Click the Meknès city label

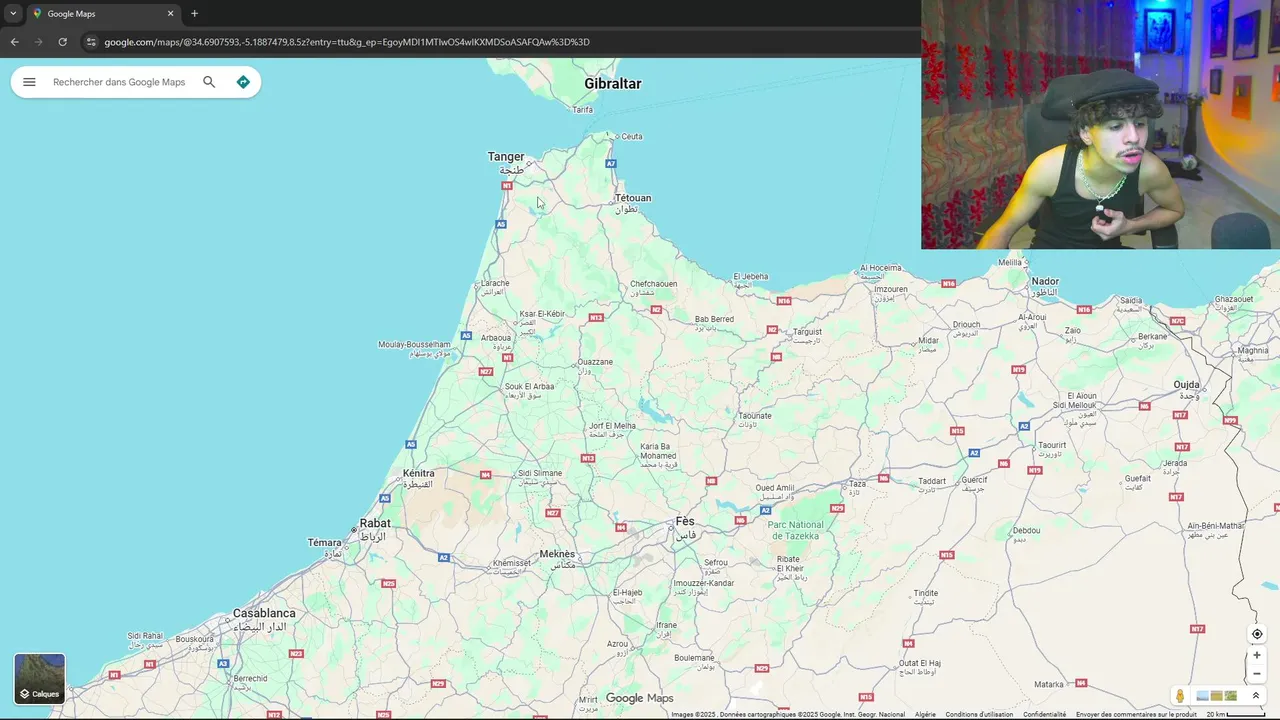point(557,554)
